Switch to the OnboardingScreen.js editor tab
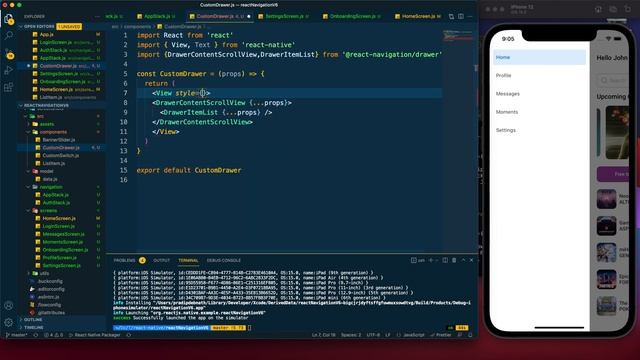 click(352, 16)
